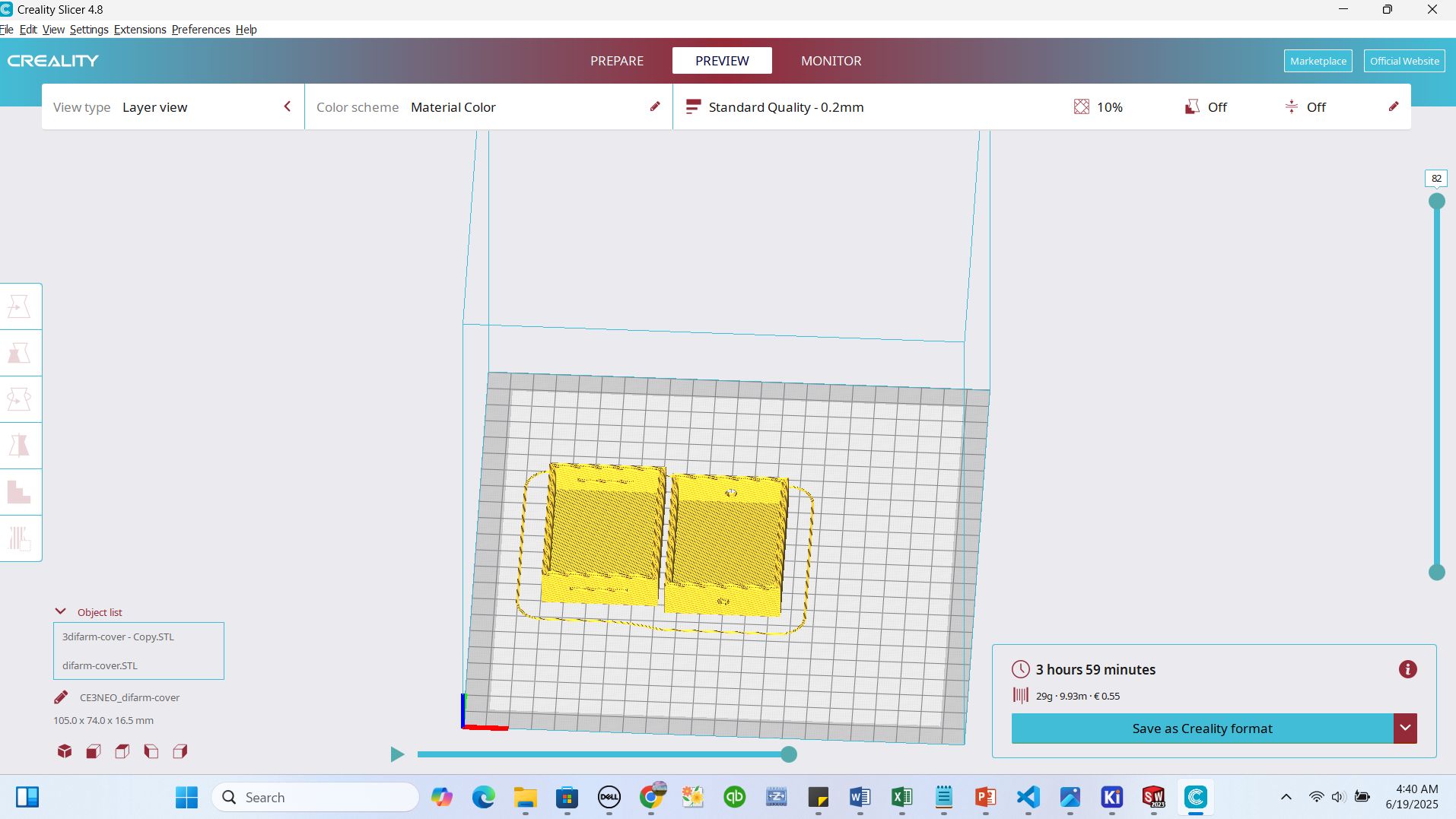1456x819 pixels.
Task: Switch camera to top view cube
Action: (122, 751)
